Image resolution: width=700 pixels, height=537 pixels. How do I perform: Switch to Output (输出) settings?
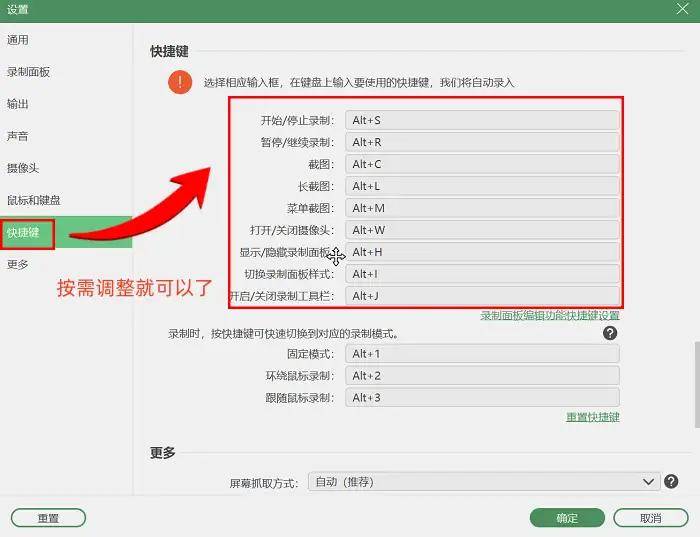coord(18,104)
